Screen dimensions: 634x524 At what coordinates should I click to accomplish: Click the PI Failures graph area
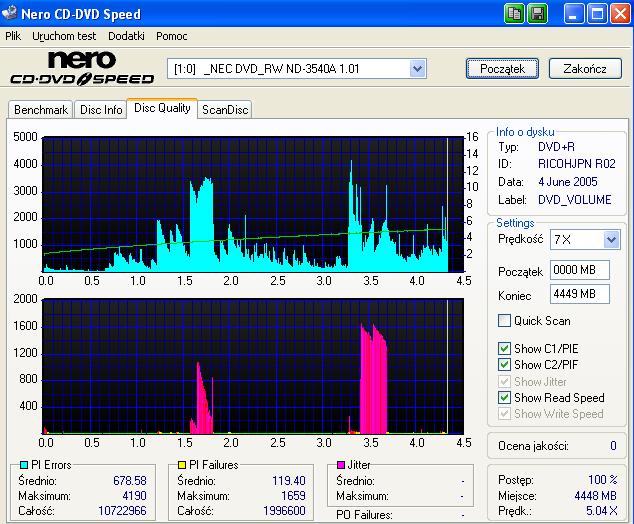253,366
